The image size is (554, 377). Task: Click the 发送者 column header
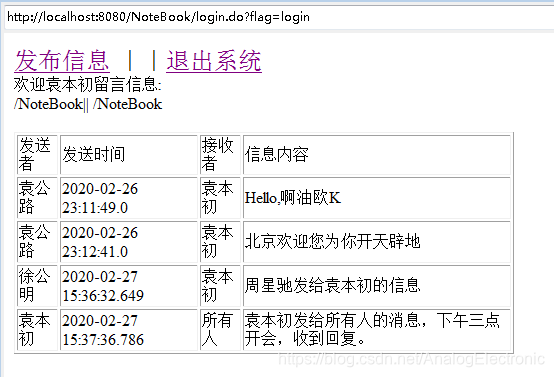37,155
